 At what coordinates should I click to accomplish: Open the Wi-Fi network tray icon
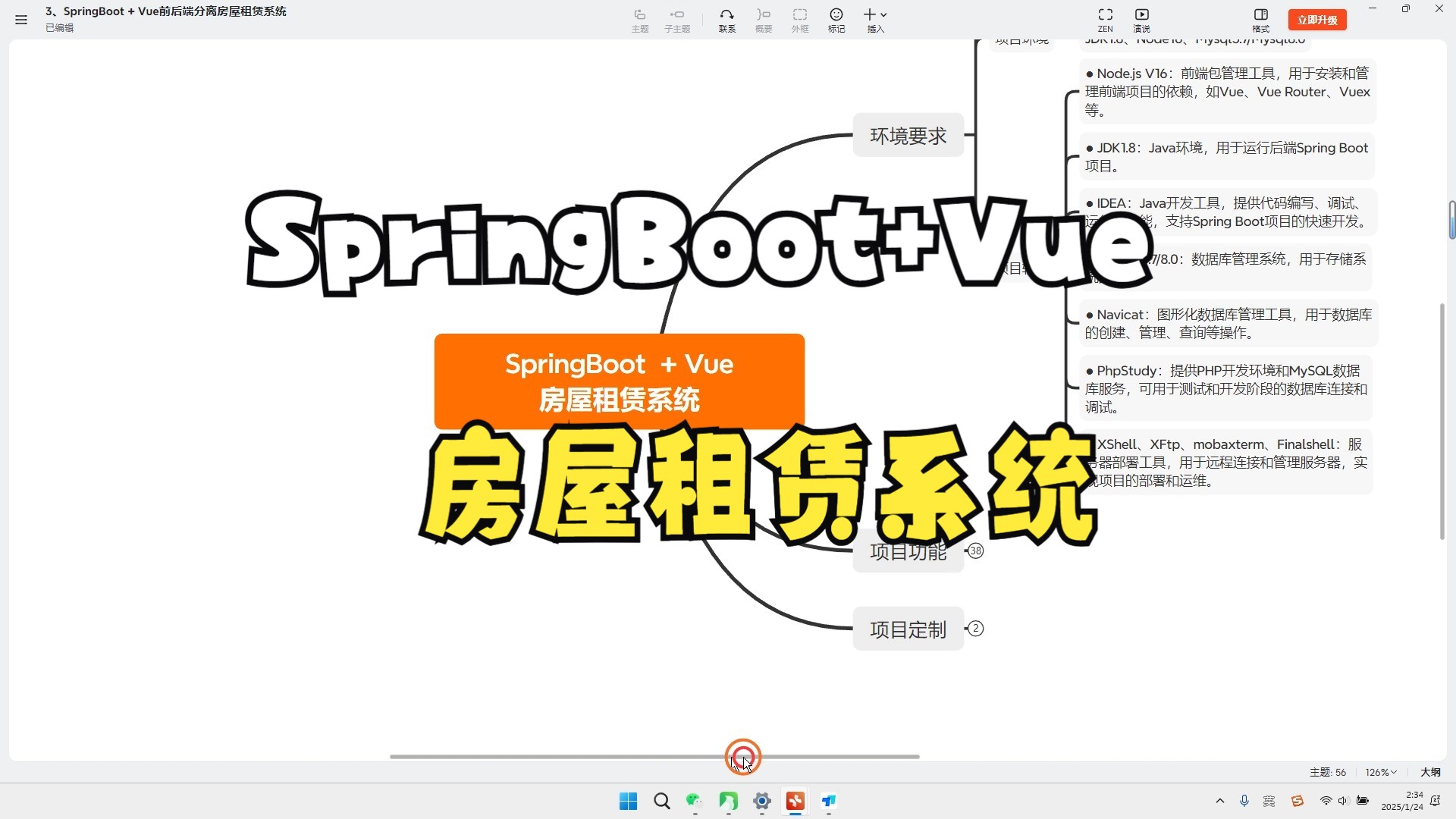[1326, 802]
